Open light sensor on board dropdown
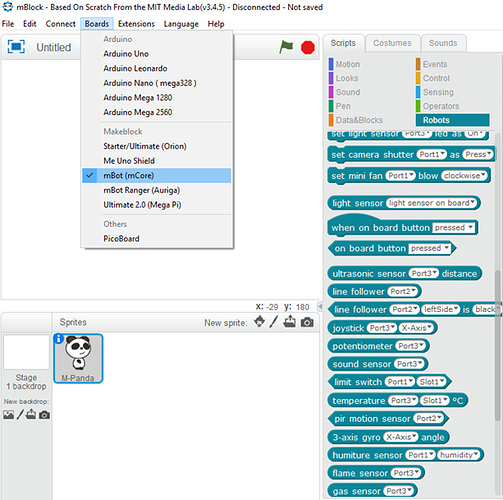The height and width of the screenshot is (500, 503). click(432, 203)
